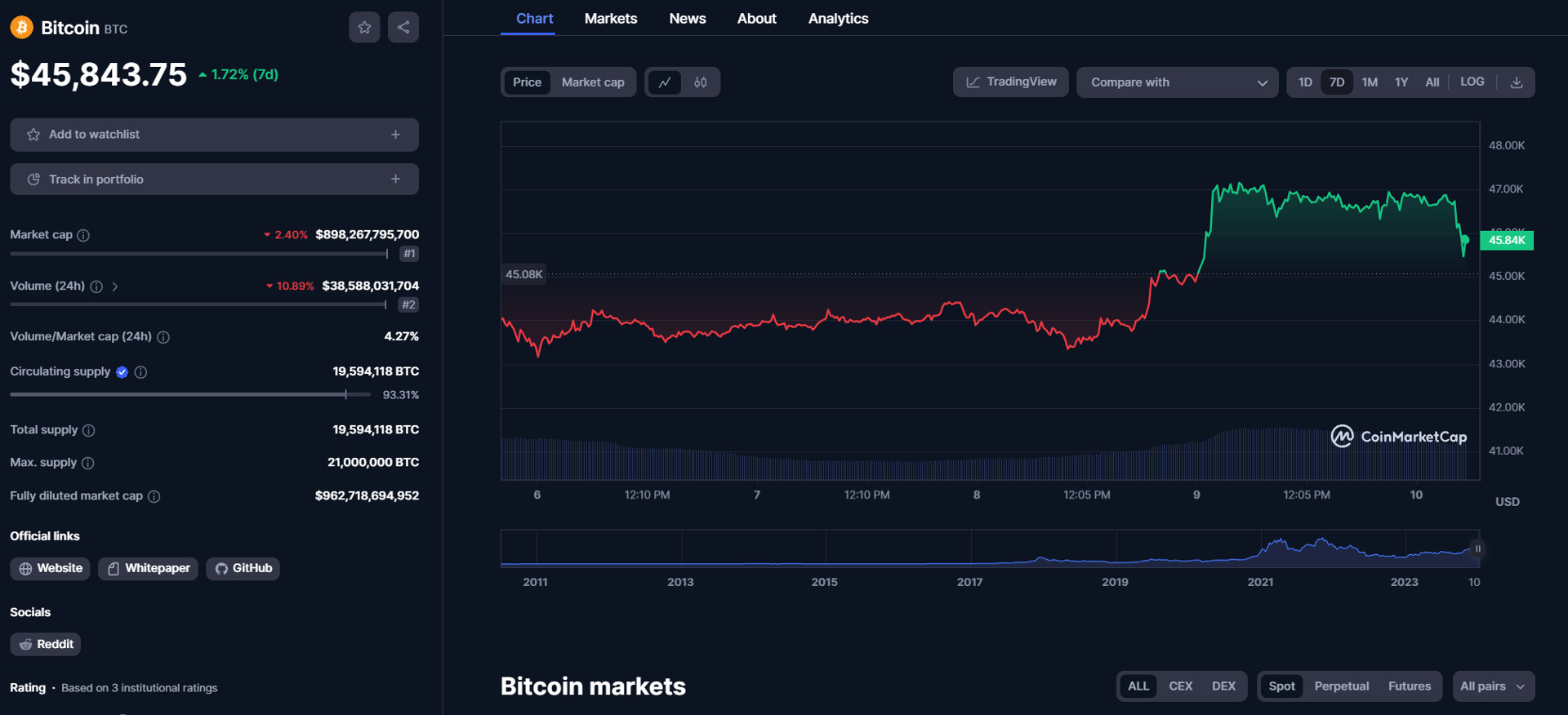Click the #2 volume rank badge
Viewport: 1568px width, 715px height.
[408, 305]
